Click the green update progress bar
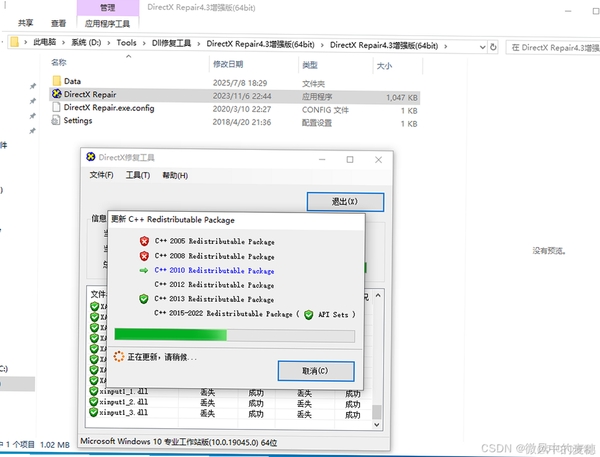 tap(235, 335)
